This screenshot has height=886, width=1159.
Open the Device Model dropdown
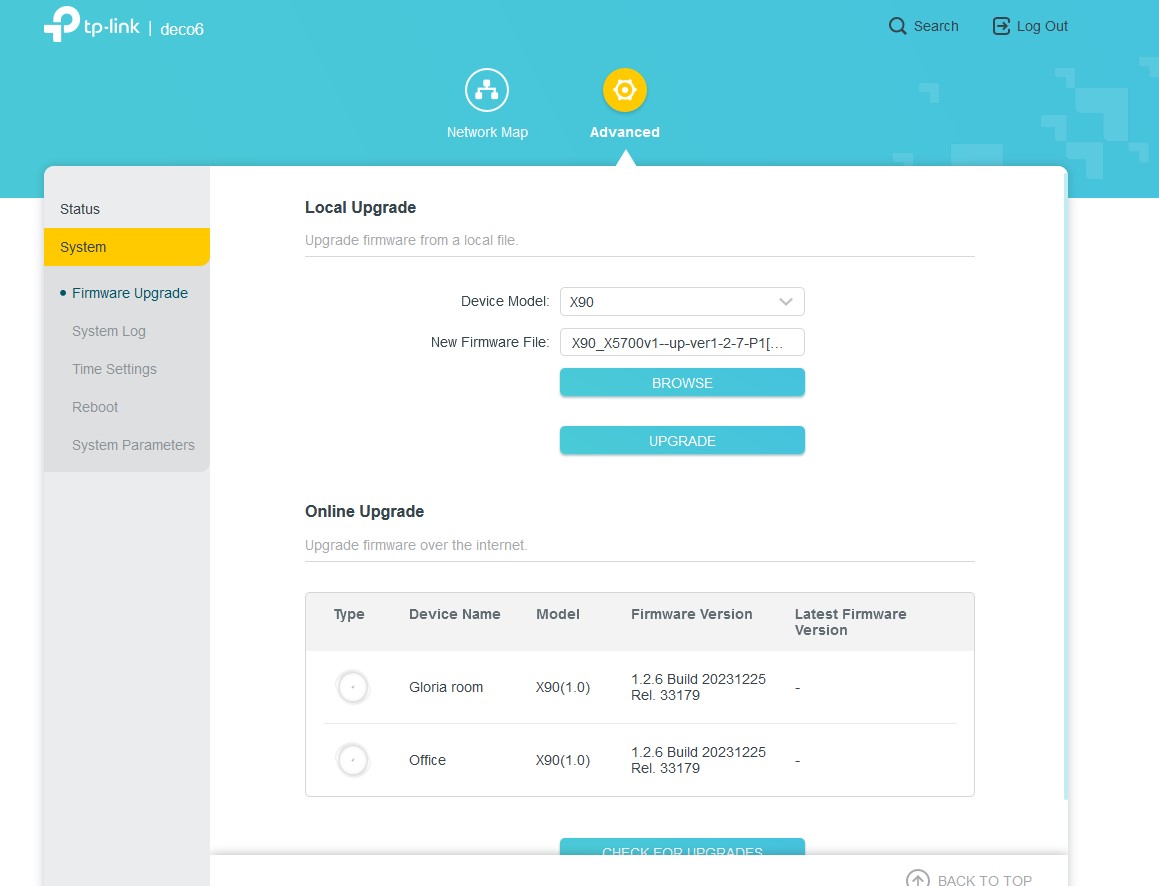670,302
